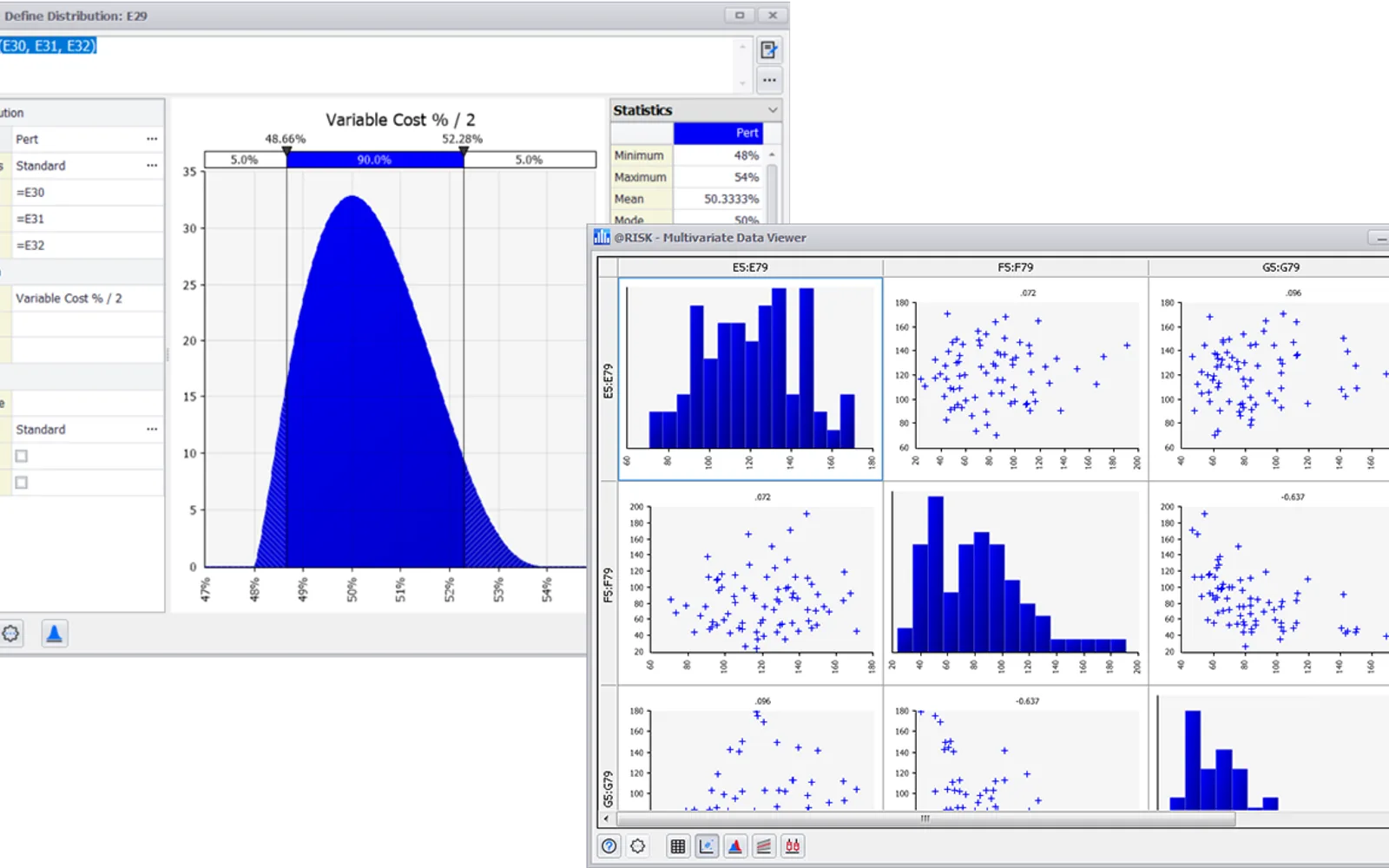Screen dimensions: 1389x868
Task: Select the left delimiter marker at 48.66%
Action: point(286,152)
